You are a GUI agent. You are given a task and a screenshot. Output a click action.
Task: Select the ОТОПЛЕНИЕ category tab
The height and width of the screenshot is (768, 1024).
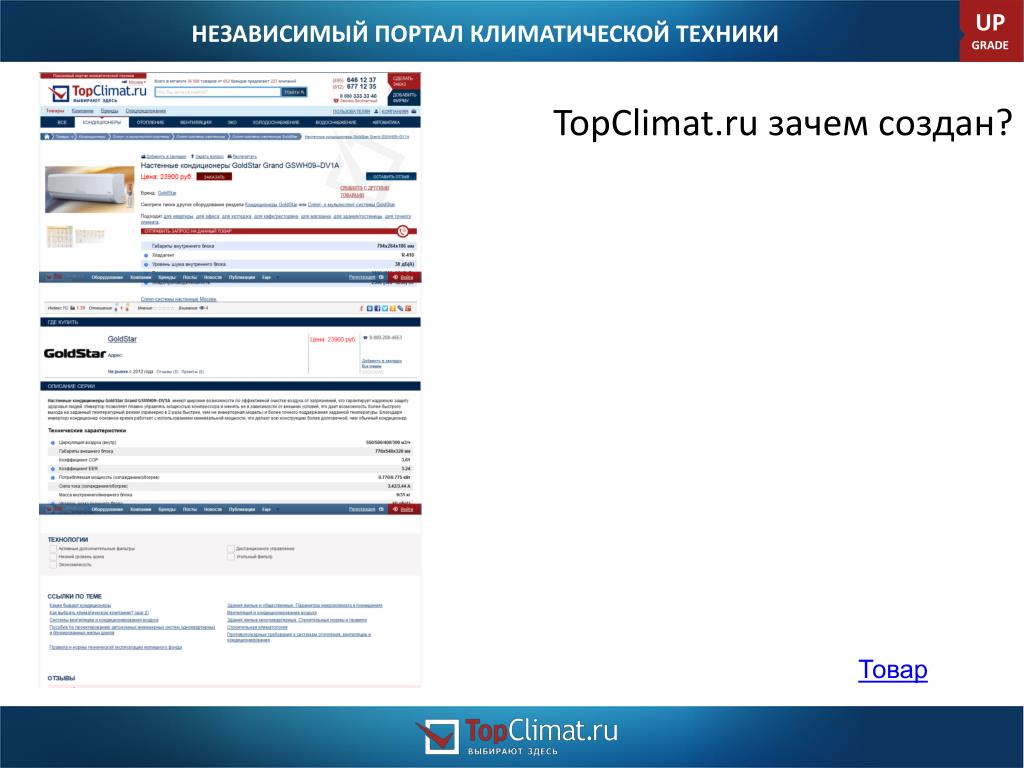pos(150,122)
